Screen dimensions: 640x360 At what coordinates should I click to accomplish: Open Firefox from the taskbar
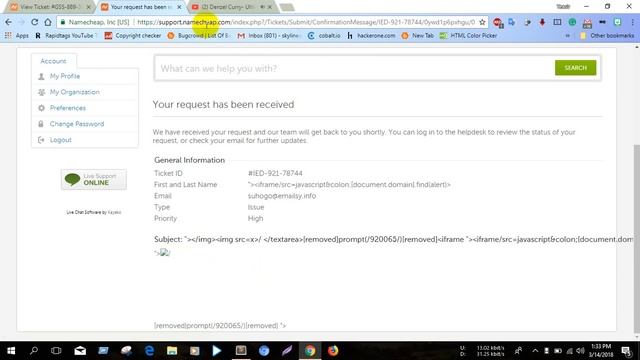[x=333, y=351]
